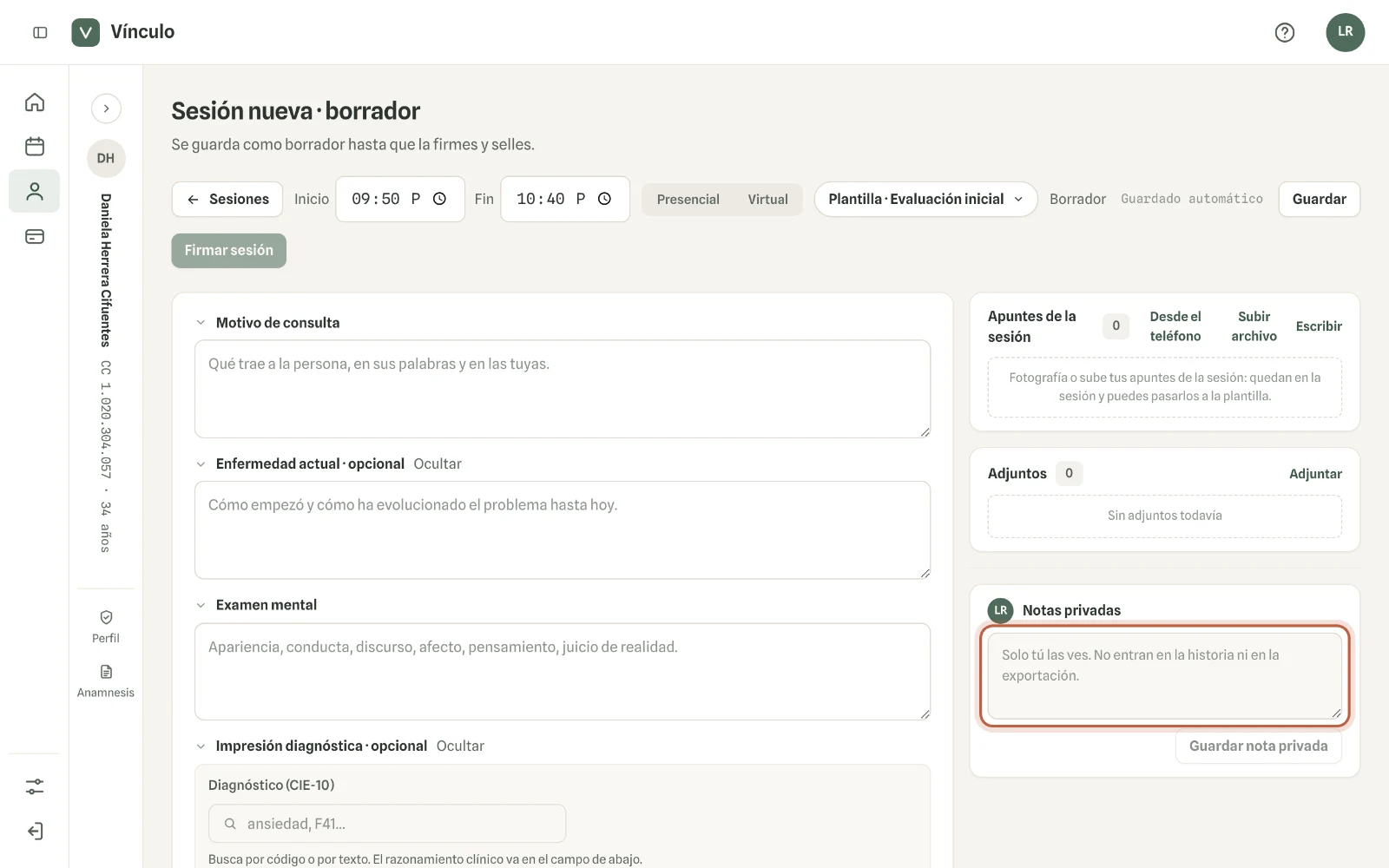Click the apuntes drop zone about fotografía
Viewport: 1389px width, 868px height.
click(x=1164, y=387)
